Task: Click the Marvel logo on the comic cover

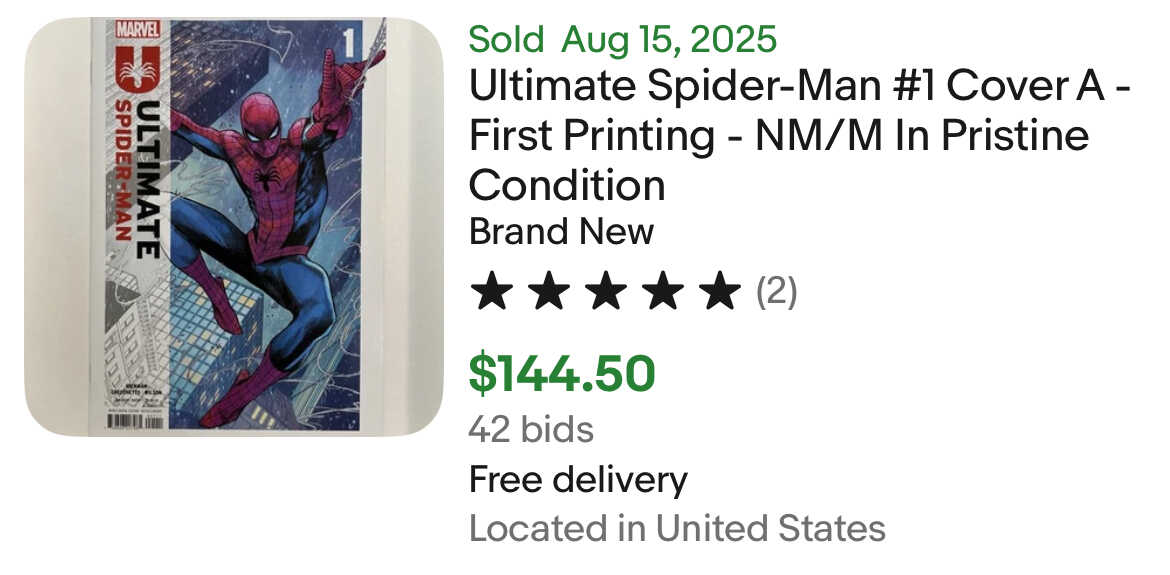Action: (x=139, y=30)
